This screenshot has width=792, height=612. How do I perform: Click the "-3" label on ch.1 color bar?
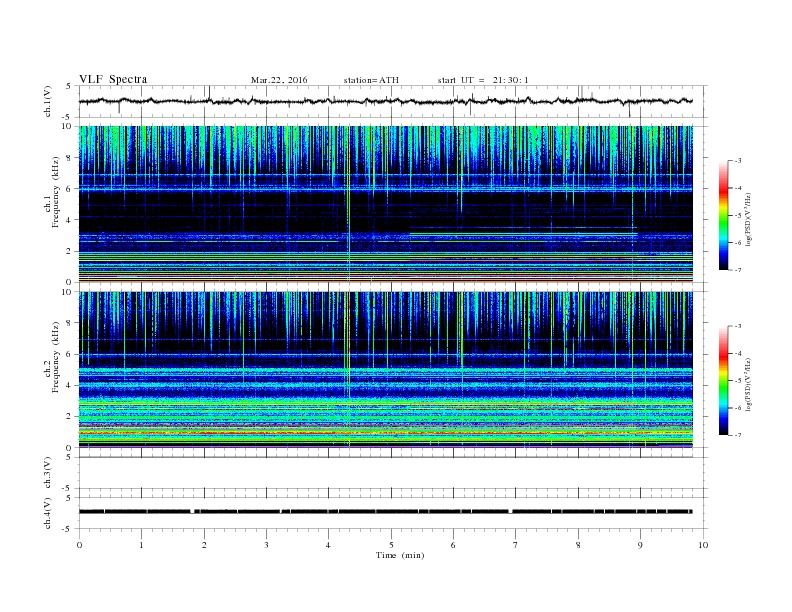pos(738,161)
